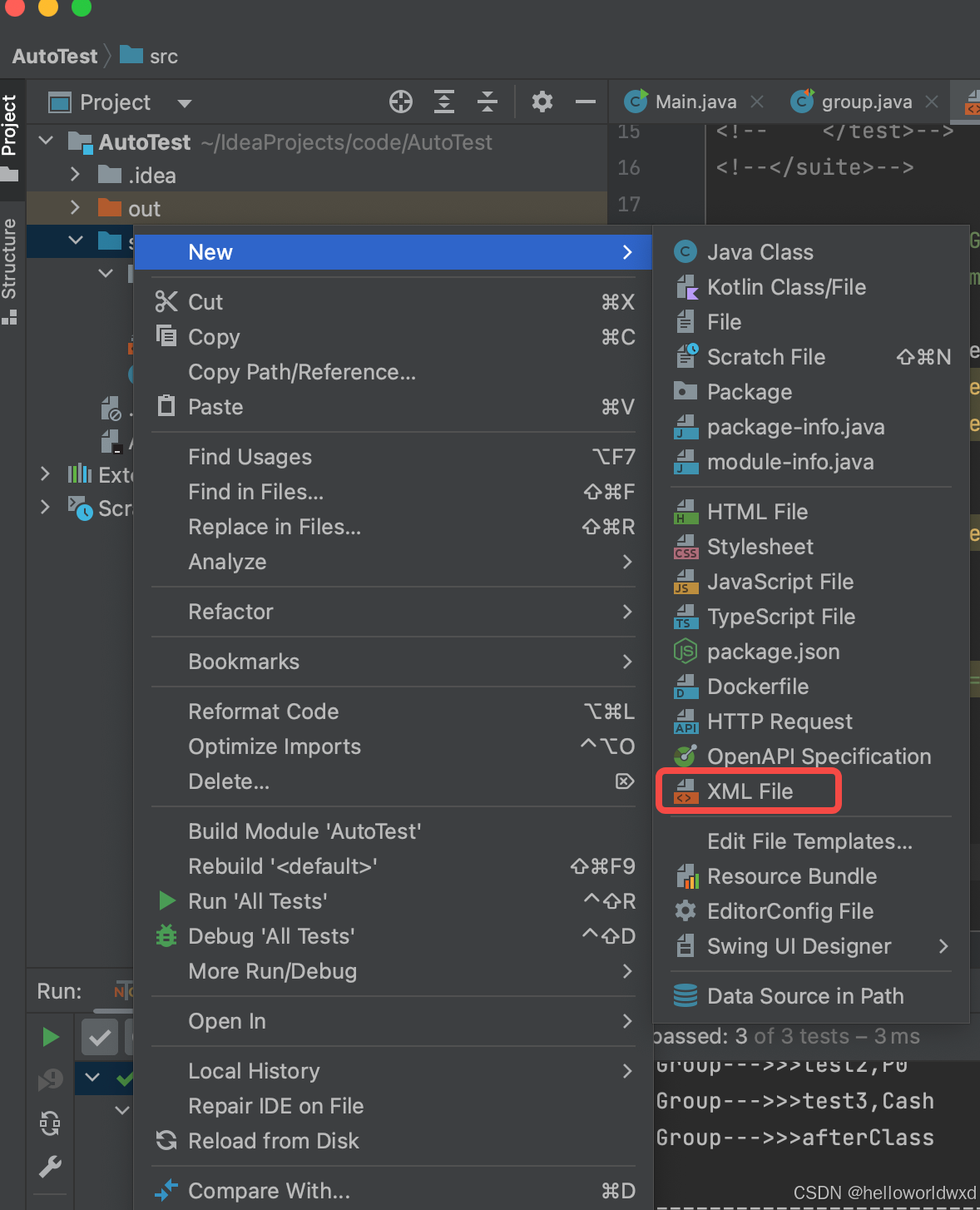Click editor line number 16

click(629, 167)
